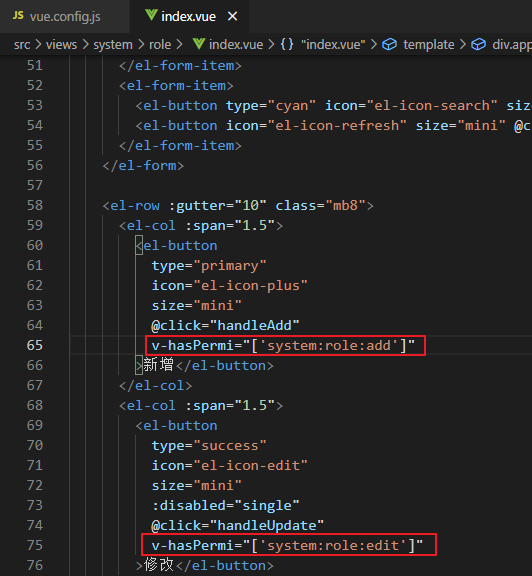Click the Vue logo icon on index.vue tab

point(151,15)
